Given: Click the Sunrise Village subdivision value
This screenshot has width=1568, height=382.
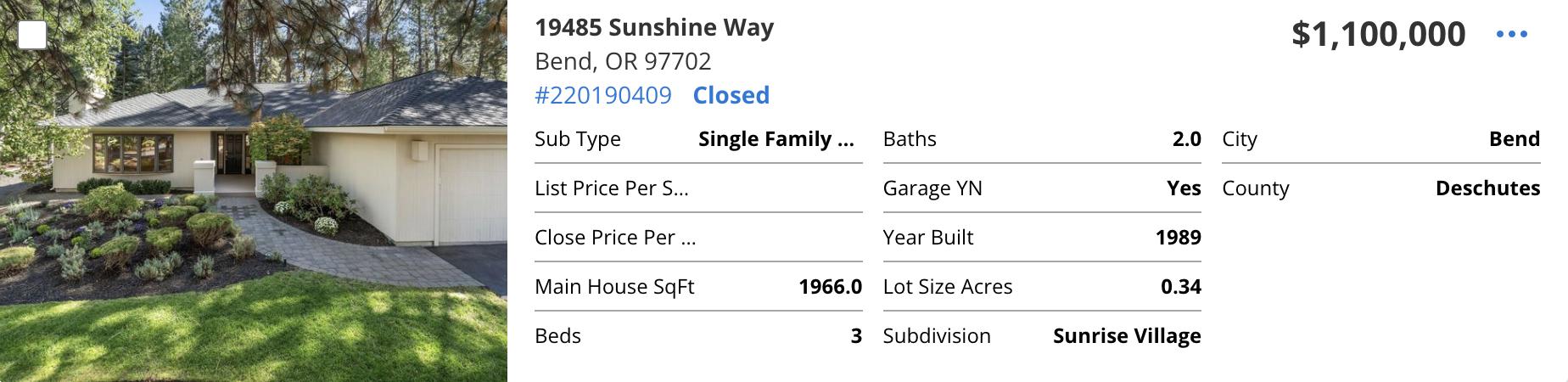Looking at the screenshot, I should [x=1126, y=336].
